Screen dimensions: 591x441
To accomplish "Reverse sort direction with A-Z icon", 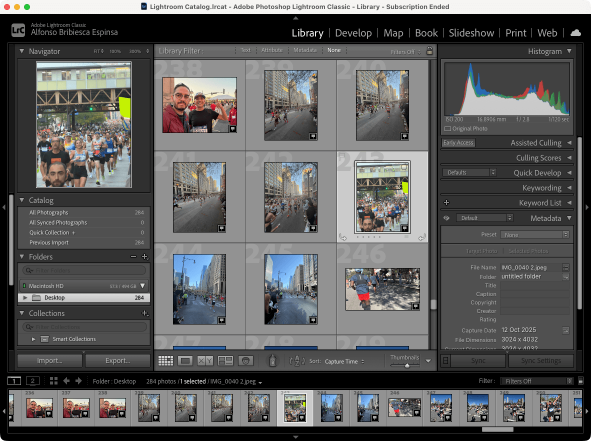I will tap(297, 361).
